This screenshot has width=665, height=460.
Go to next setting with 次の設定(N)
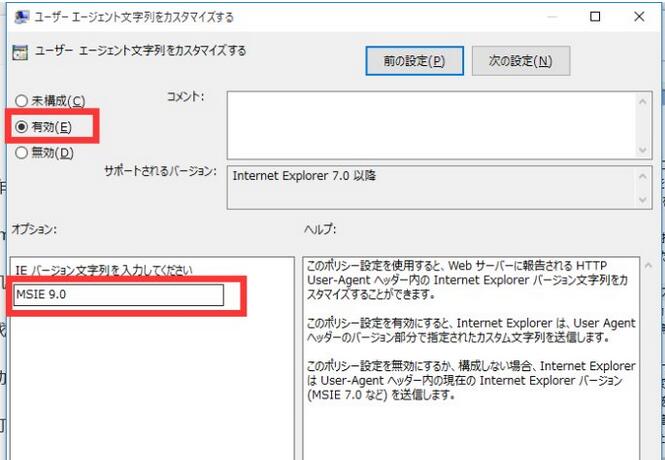coord(520,60)
